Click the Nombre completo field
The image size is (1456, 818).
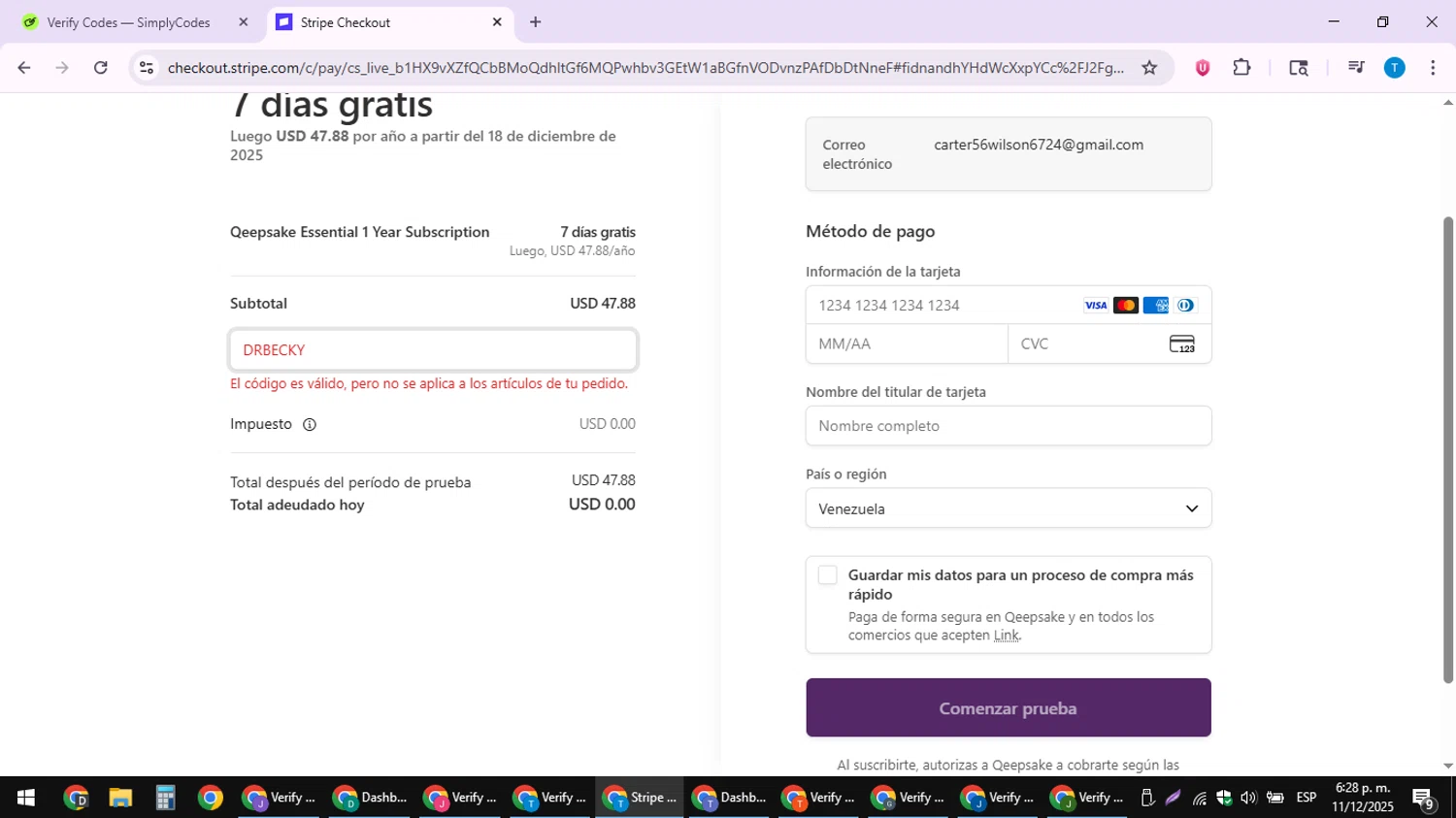pyautogui.click(x=1009, y=426)
